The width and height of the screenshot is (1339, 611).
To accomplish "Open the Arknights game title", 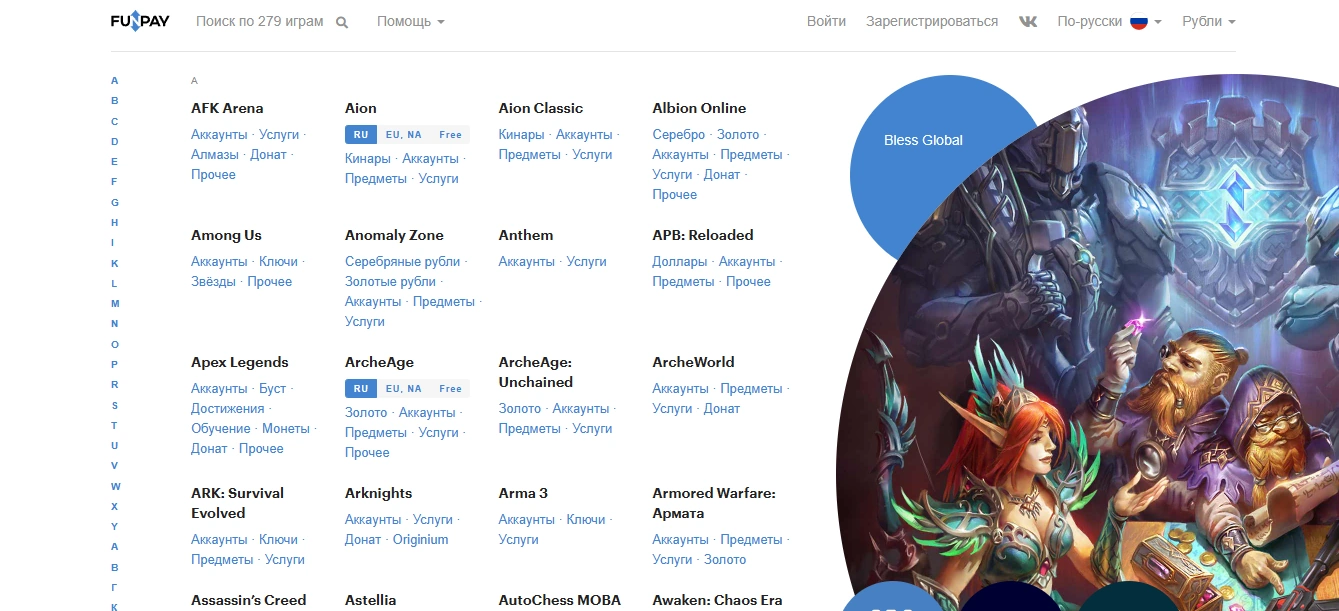I will 378,493.
